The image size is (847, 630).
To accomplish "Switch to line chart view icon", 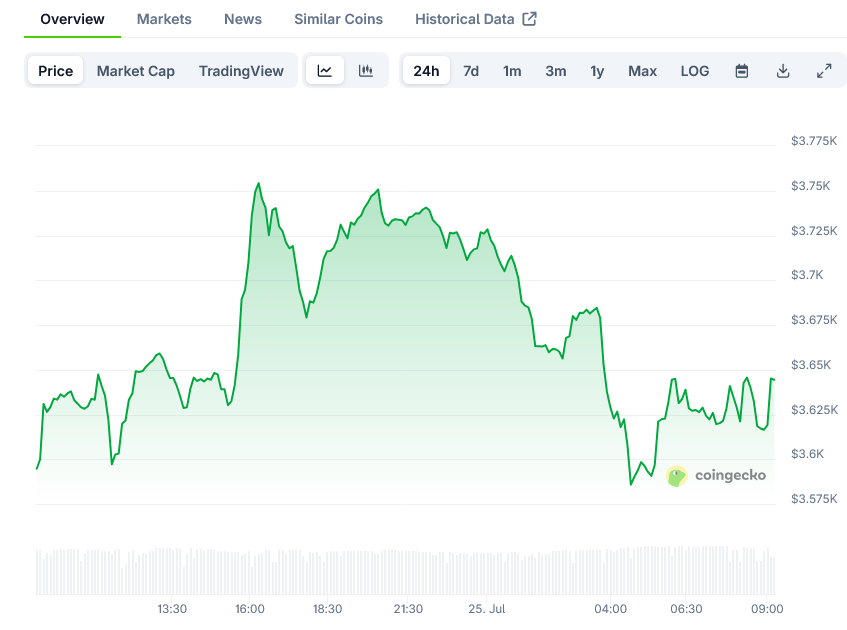I will pos(325,71).
